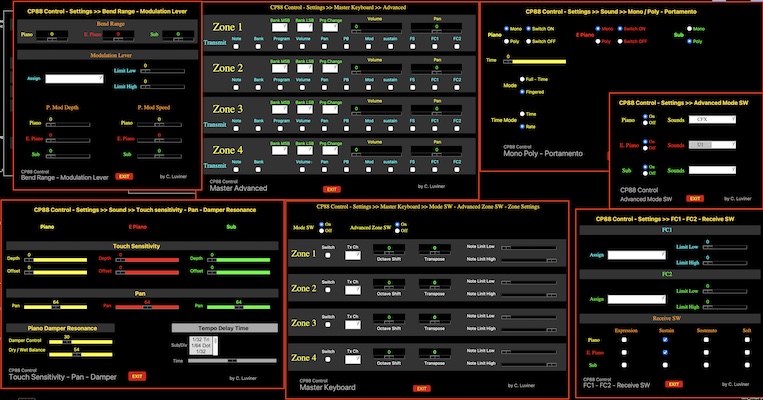Select Piano Switch OFF for portamento
The width and height of the screenshot is (763, 400).
tap(528, 41)
